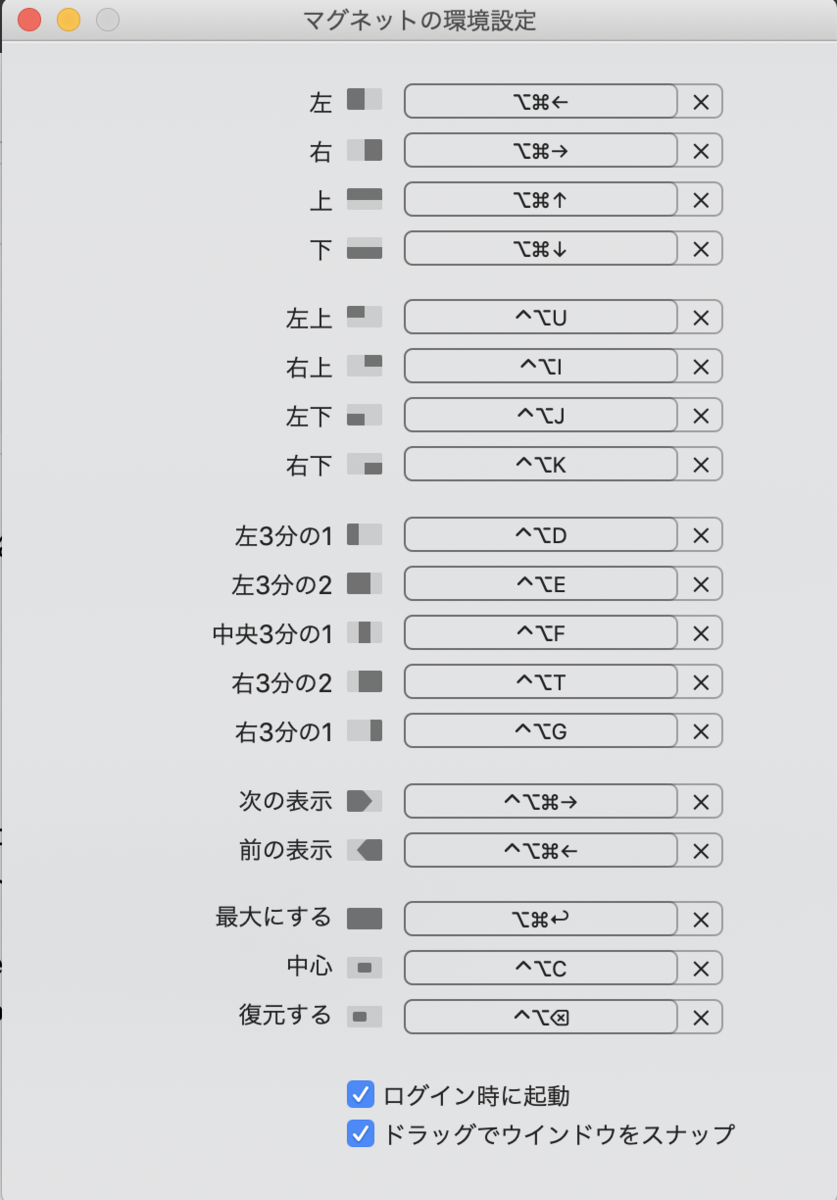Click the 左3分の1 (left third) icon
This screenshot has width=837, height=1200.
pos(364,534)
